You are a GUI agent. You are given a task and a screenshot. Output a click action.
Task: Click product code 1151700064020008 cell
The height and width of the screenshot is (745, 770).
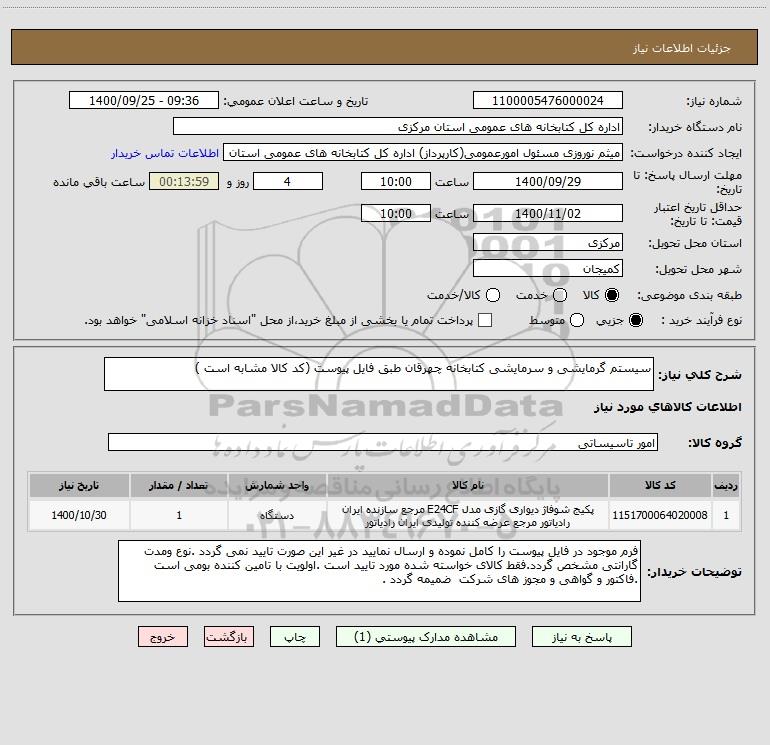coord(660,515)
